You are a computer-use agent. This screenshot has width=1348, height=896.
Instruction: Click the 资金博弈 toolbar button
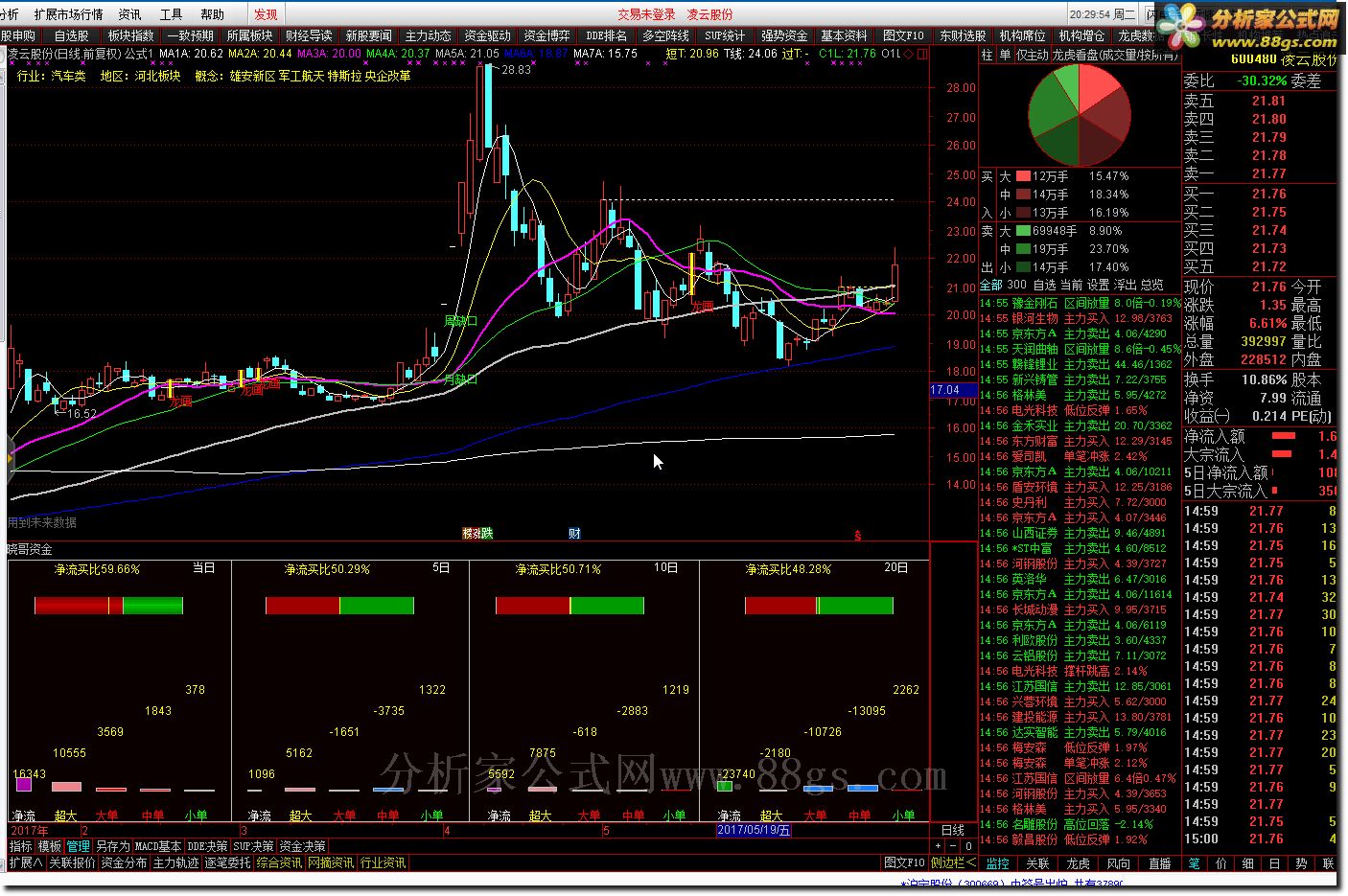[546, 35]
